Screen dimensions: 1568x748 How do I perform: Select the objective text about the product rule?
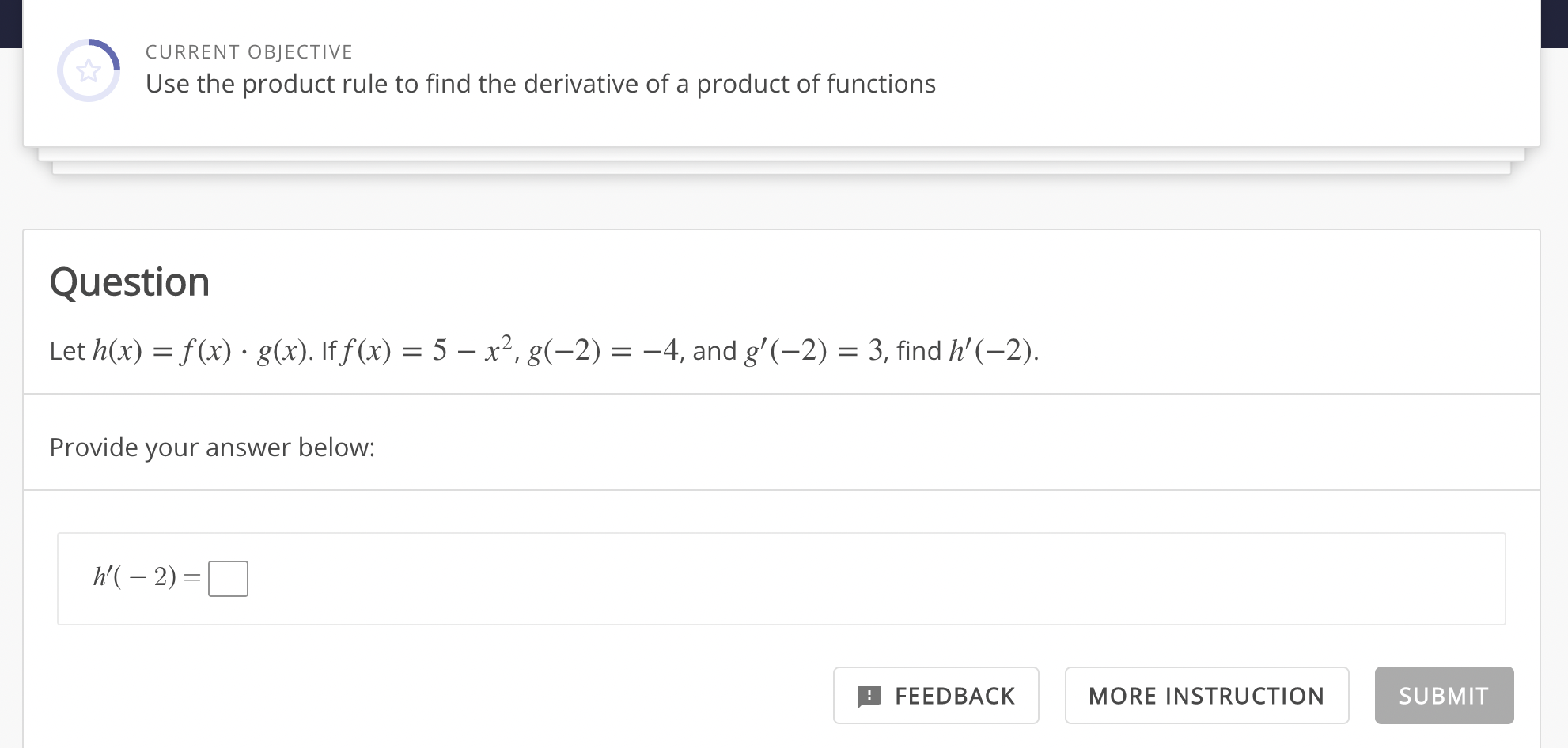[540, 84]
